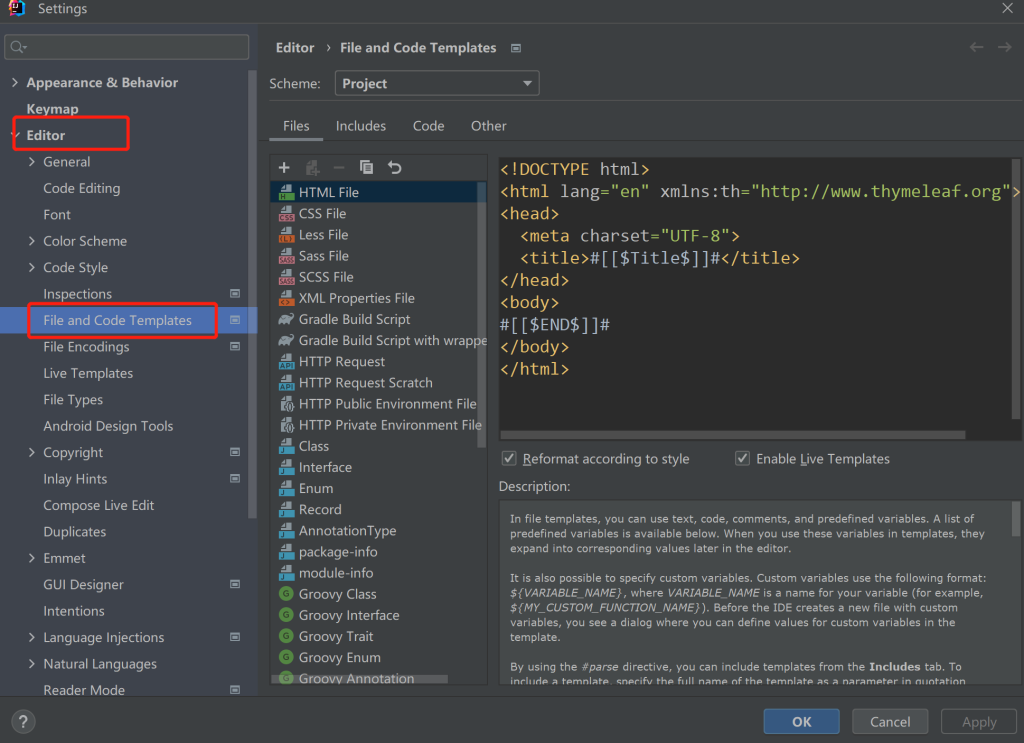Focus the settings search field
Viewport: 1024px width, 743px height.
click(x=128, y=47)
